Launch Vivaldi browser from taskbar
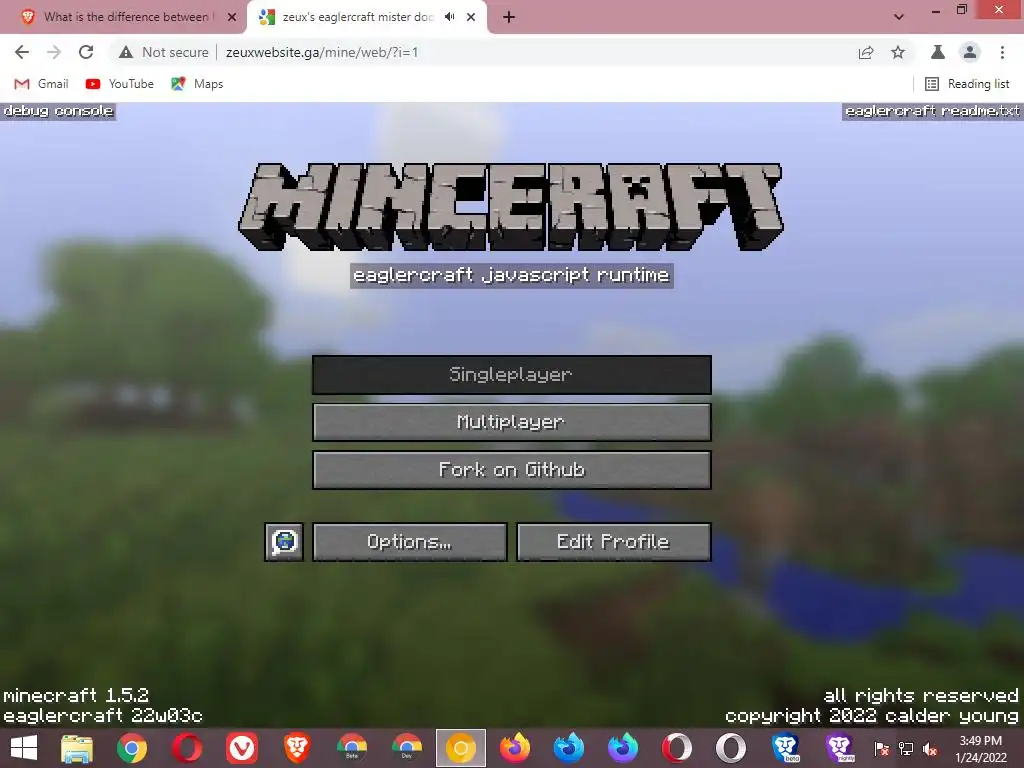The width and height of the screenshot is (1024, 768). (x=242, y=748)
